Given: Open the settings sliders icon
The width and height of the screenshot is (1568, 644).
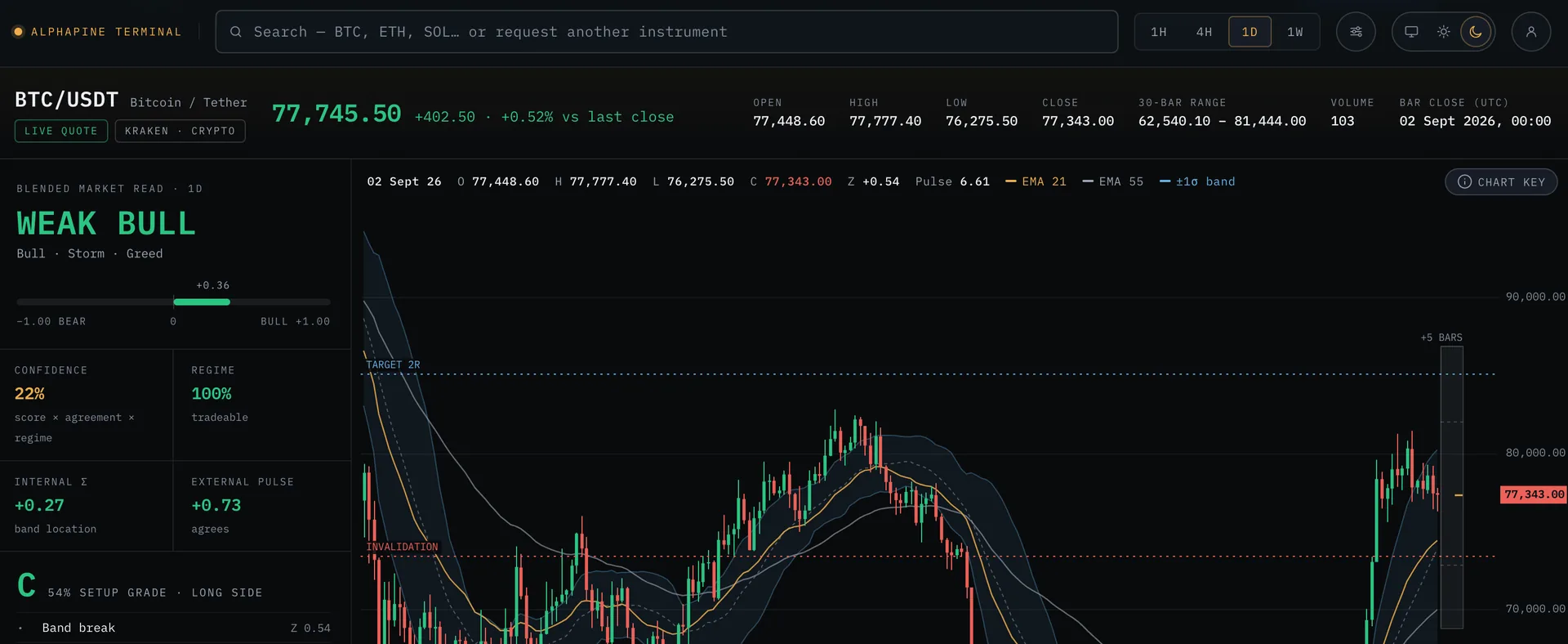Looking at the screenshot, I should [x=1356, y=32].
